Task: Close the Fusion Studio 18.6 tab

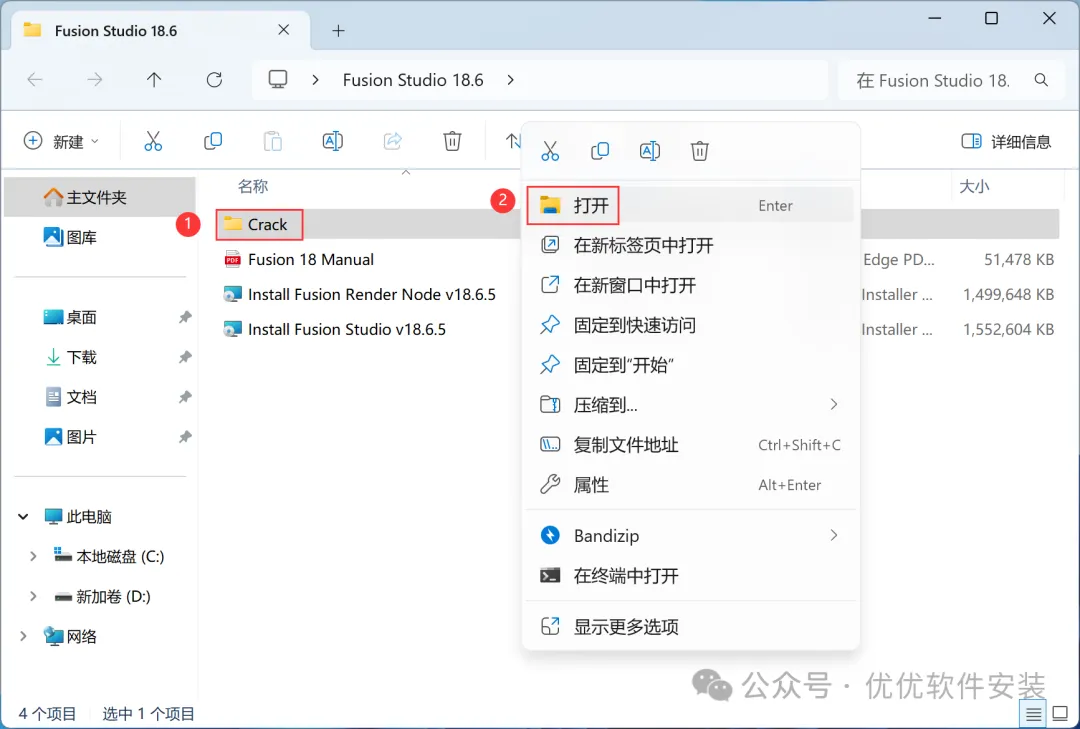Action: pos(283,30)
